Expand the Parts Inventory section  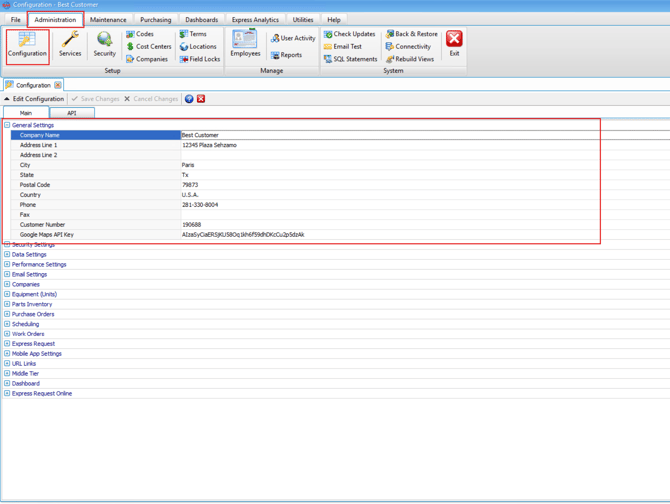coord(7,304)
